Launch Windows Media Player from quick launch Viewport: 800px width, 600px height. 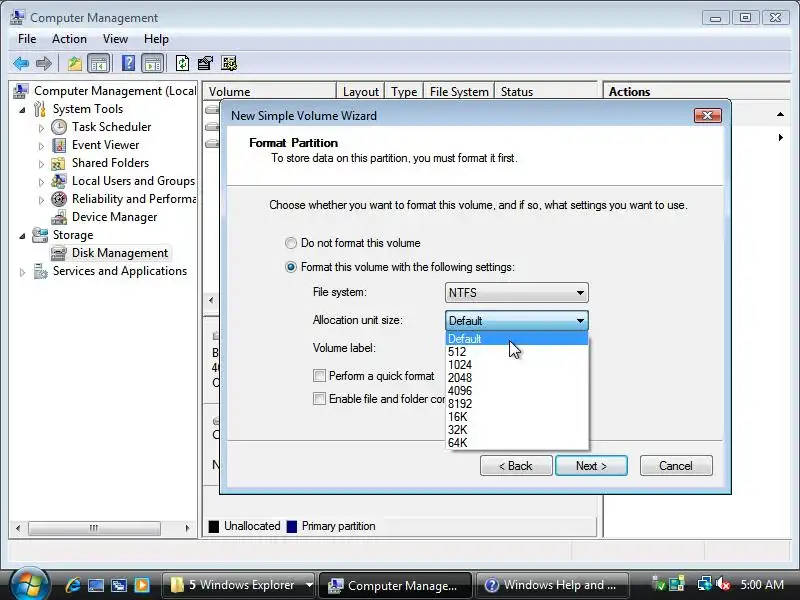pos(141,585)
